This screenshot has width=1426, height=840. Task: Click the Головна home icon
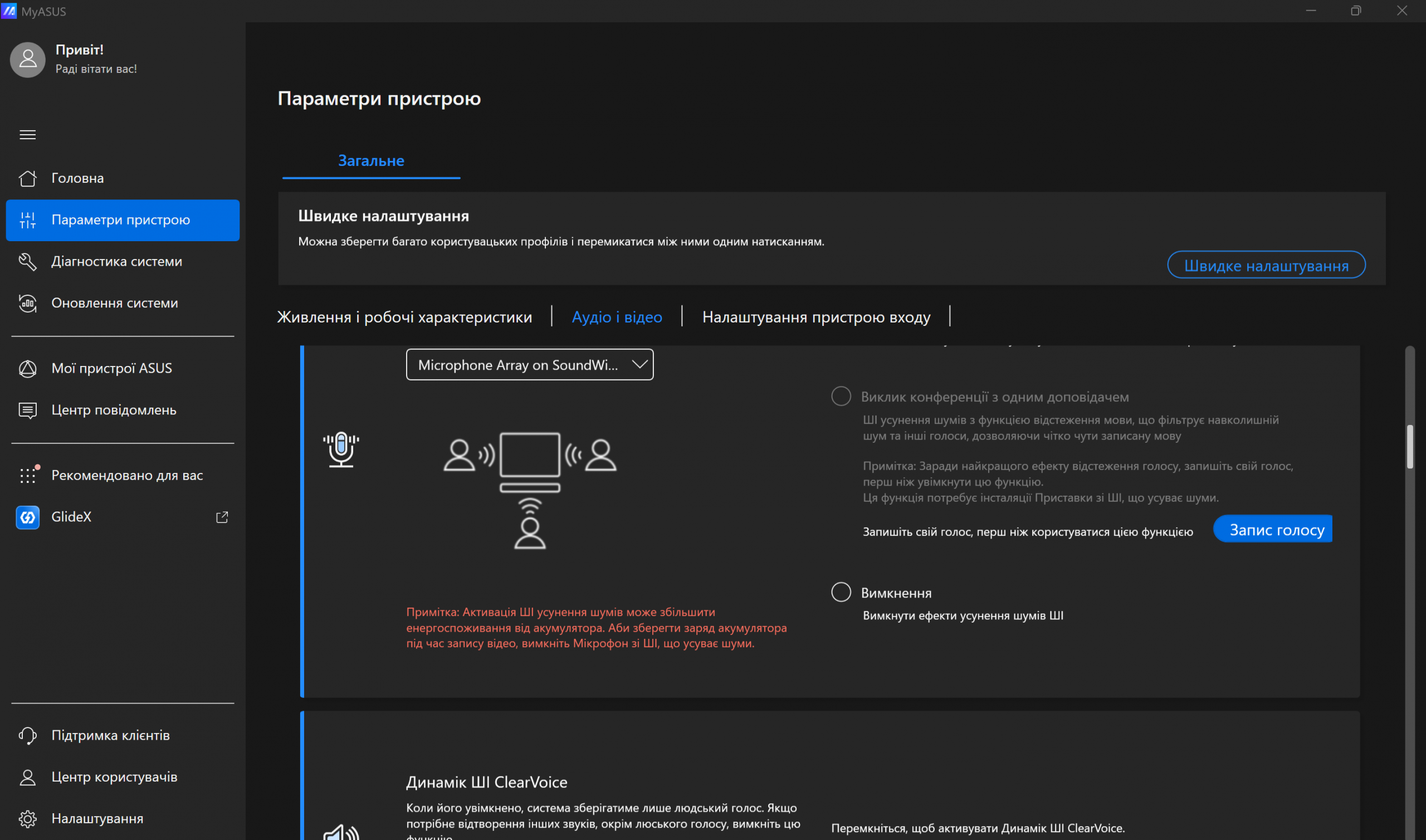[x=27, y=178]
